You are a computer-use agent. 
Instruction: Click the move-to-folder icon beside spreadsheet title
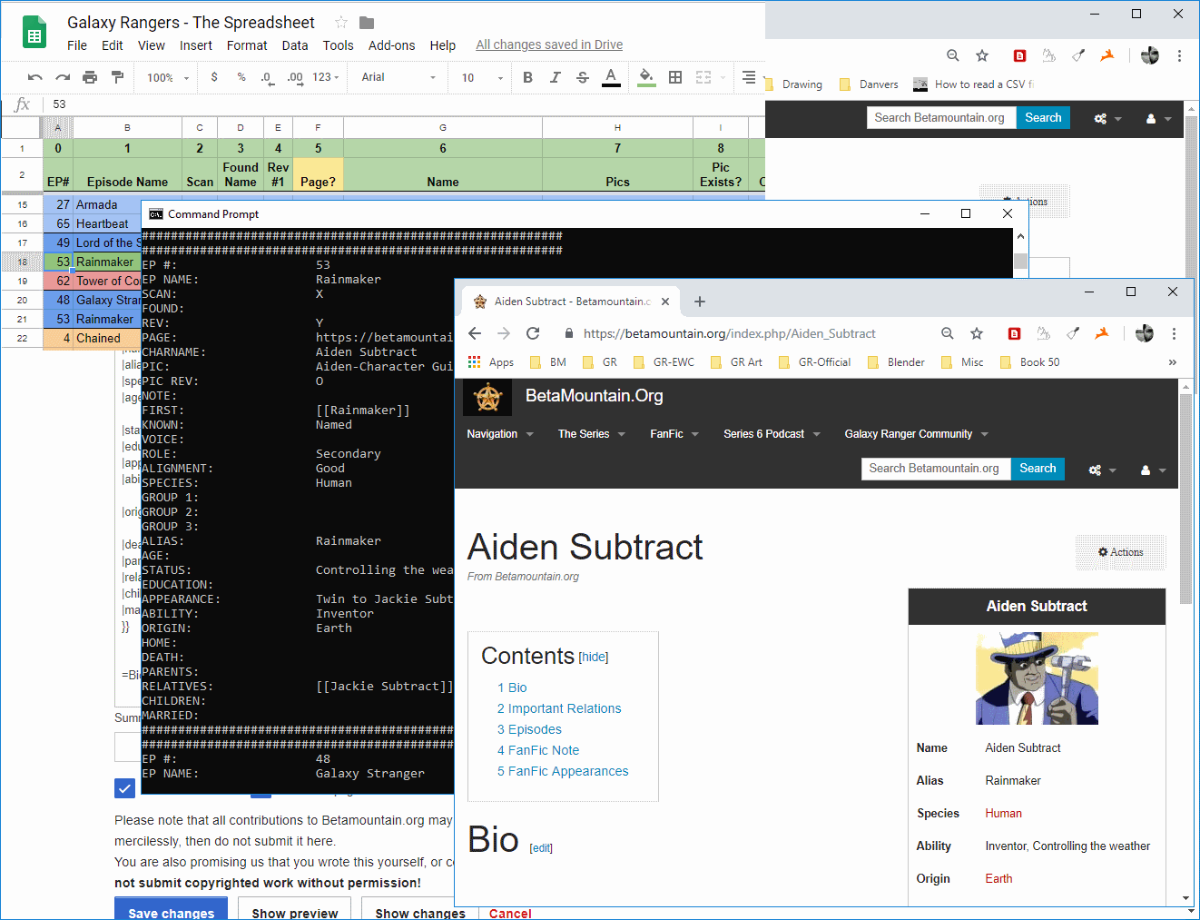[x=367, y=22]
